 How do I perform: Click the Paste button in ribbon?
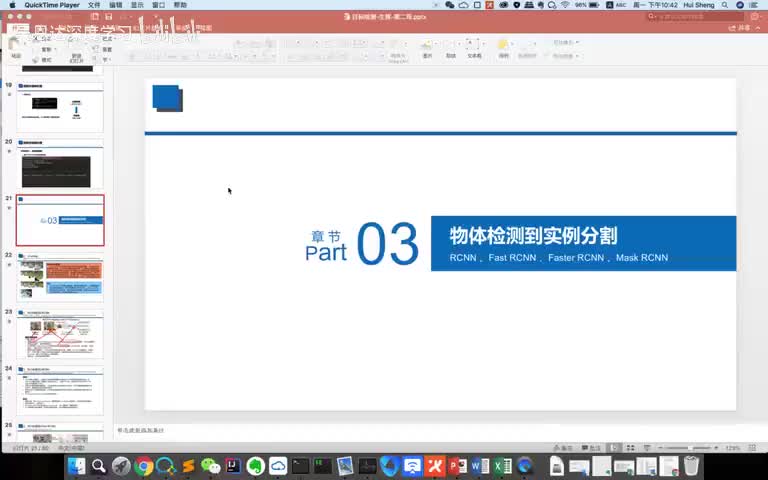[16, 48]
